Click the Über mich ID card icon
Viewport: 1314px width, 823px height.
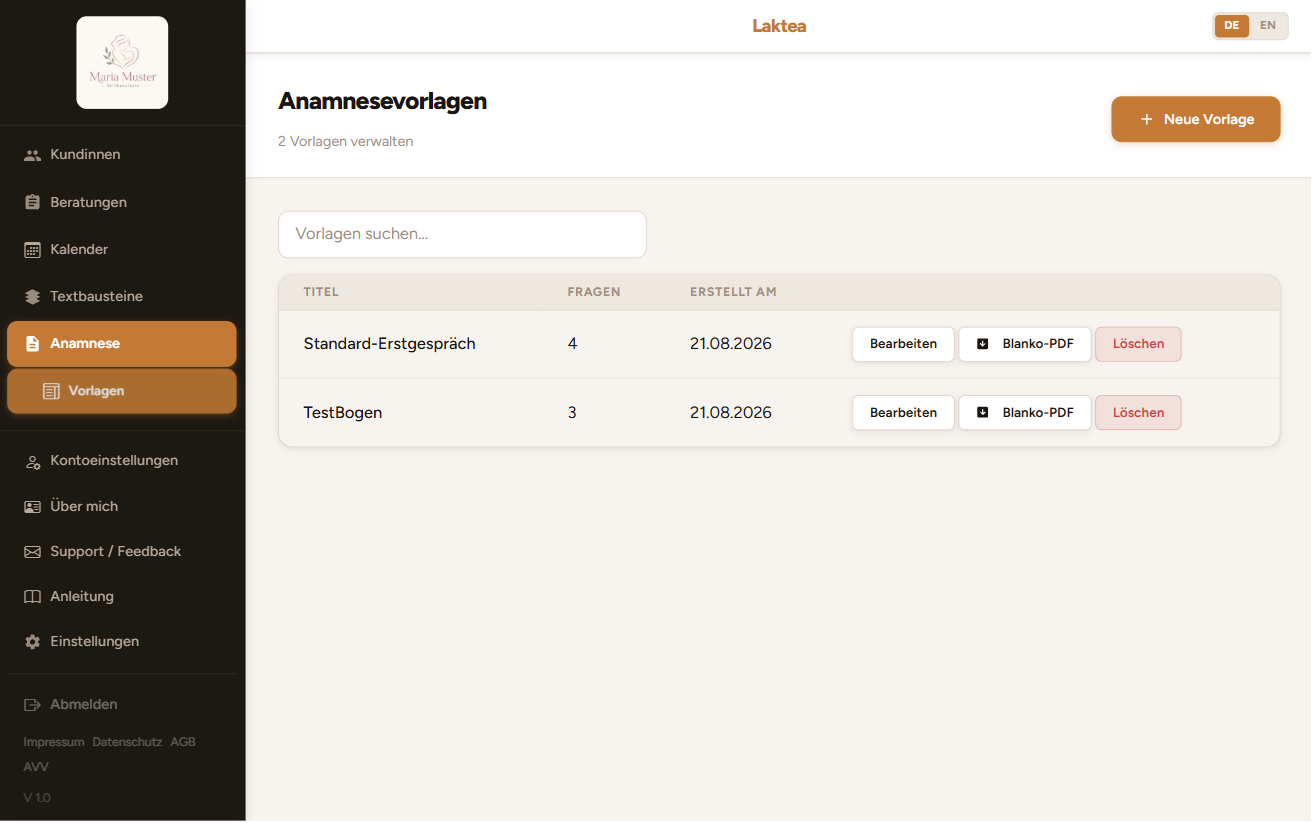tap(32, 507)
